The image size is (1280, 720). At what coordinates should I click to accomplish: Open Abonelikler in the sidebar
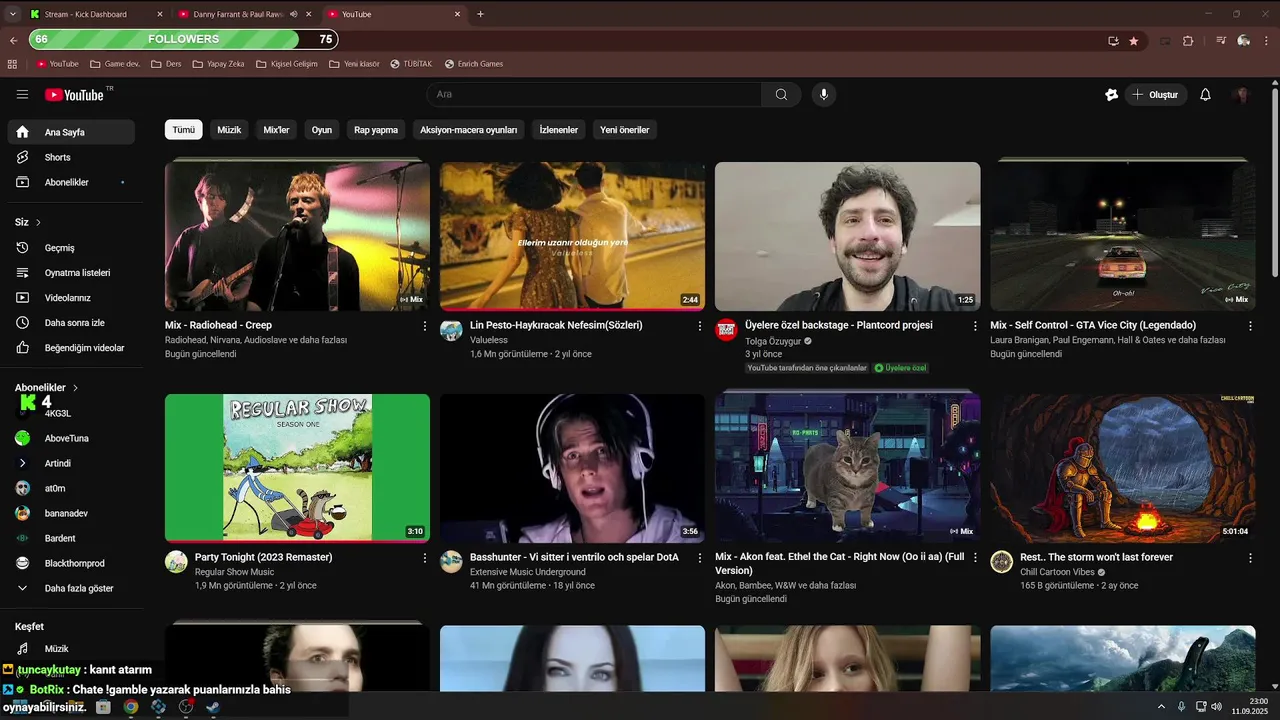pos(70,182)
